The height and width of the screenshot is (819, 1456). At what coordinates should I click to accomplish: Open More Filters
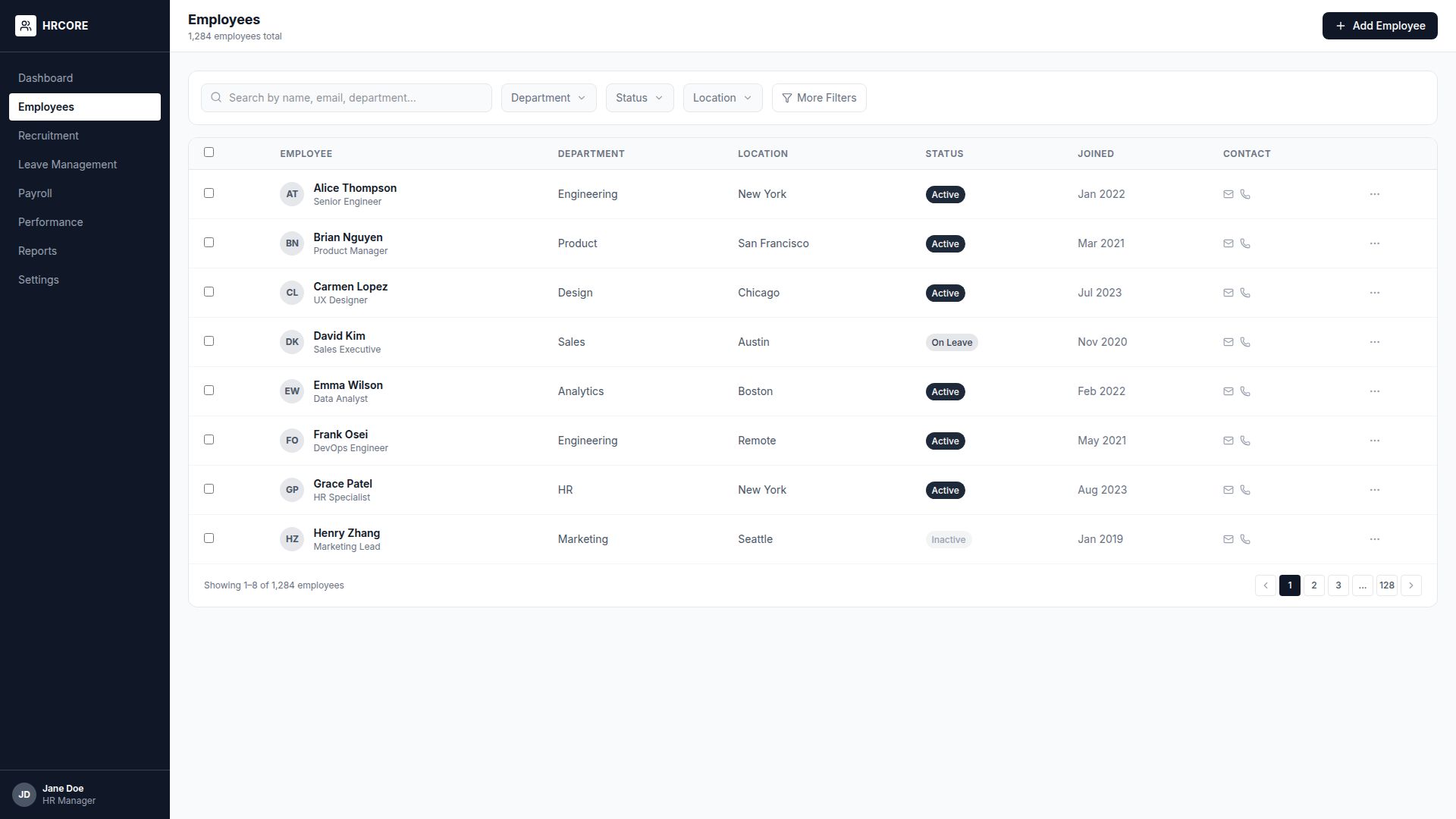[819, 98]
